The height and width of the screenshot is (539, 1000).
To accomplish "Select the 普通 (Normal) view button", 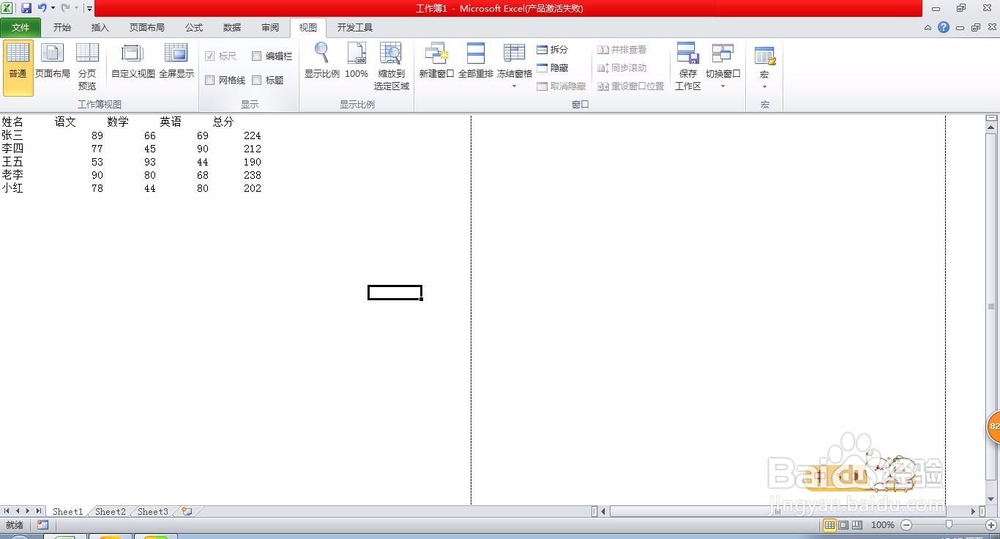I will point(18,68).
